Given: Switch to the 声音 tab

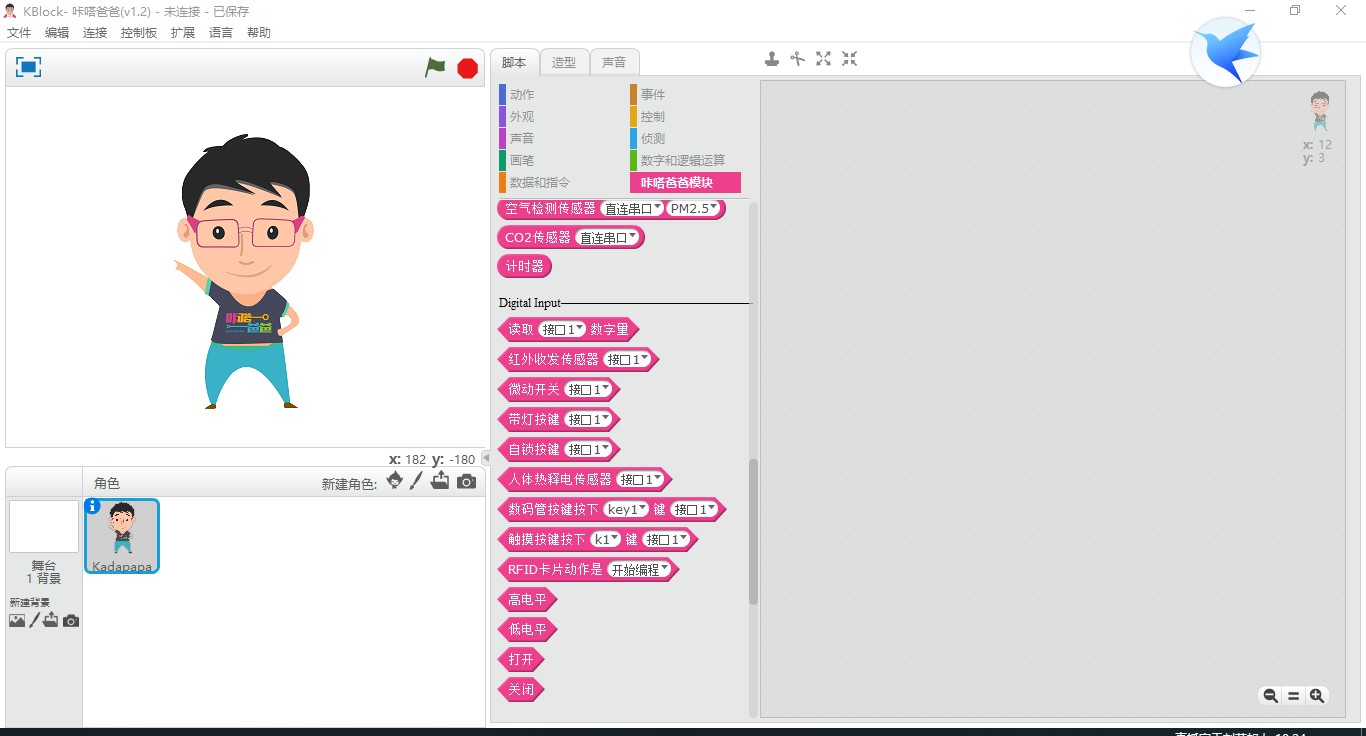Looking at the screenshot, I should [x=614, y=62].
